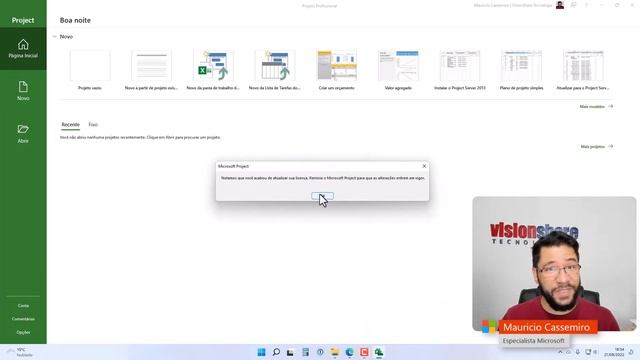Select Valor agregado template
The height and width of the screenshot is (360, 640).
[x=398, y=70]
